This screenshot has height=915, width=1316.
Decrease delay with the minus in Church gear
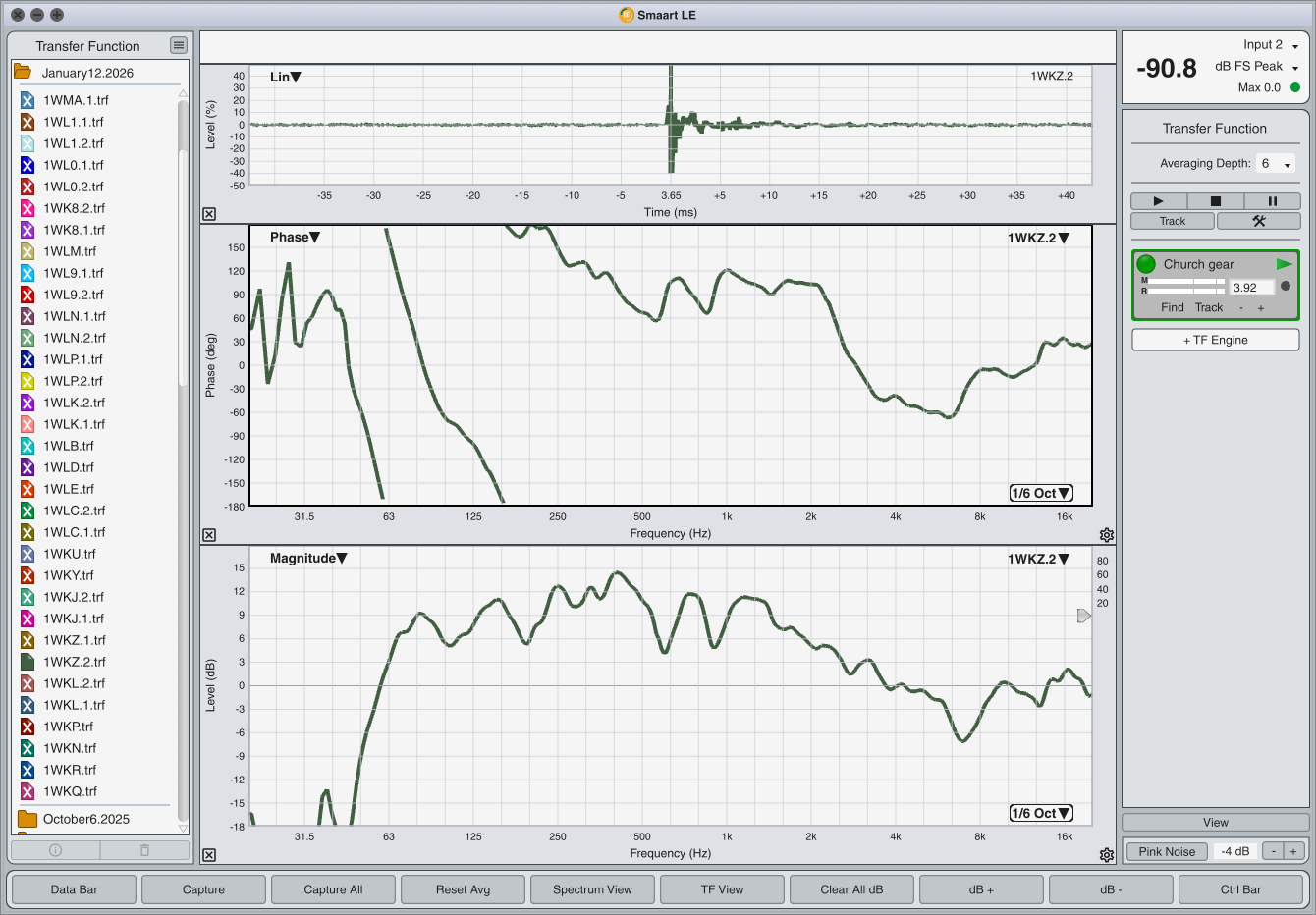point(1241,308)
